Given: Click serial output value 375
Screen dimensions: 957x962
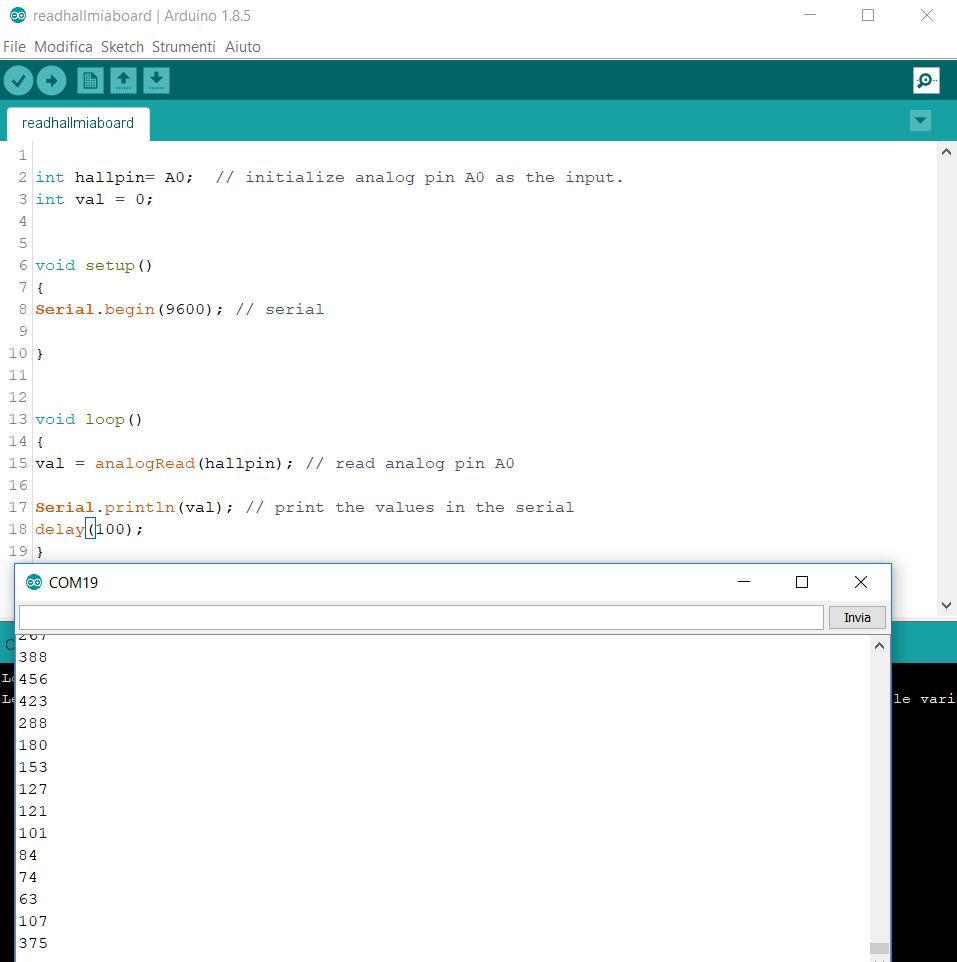Looking at the screenshot, I should click(x=33, y=944).
